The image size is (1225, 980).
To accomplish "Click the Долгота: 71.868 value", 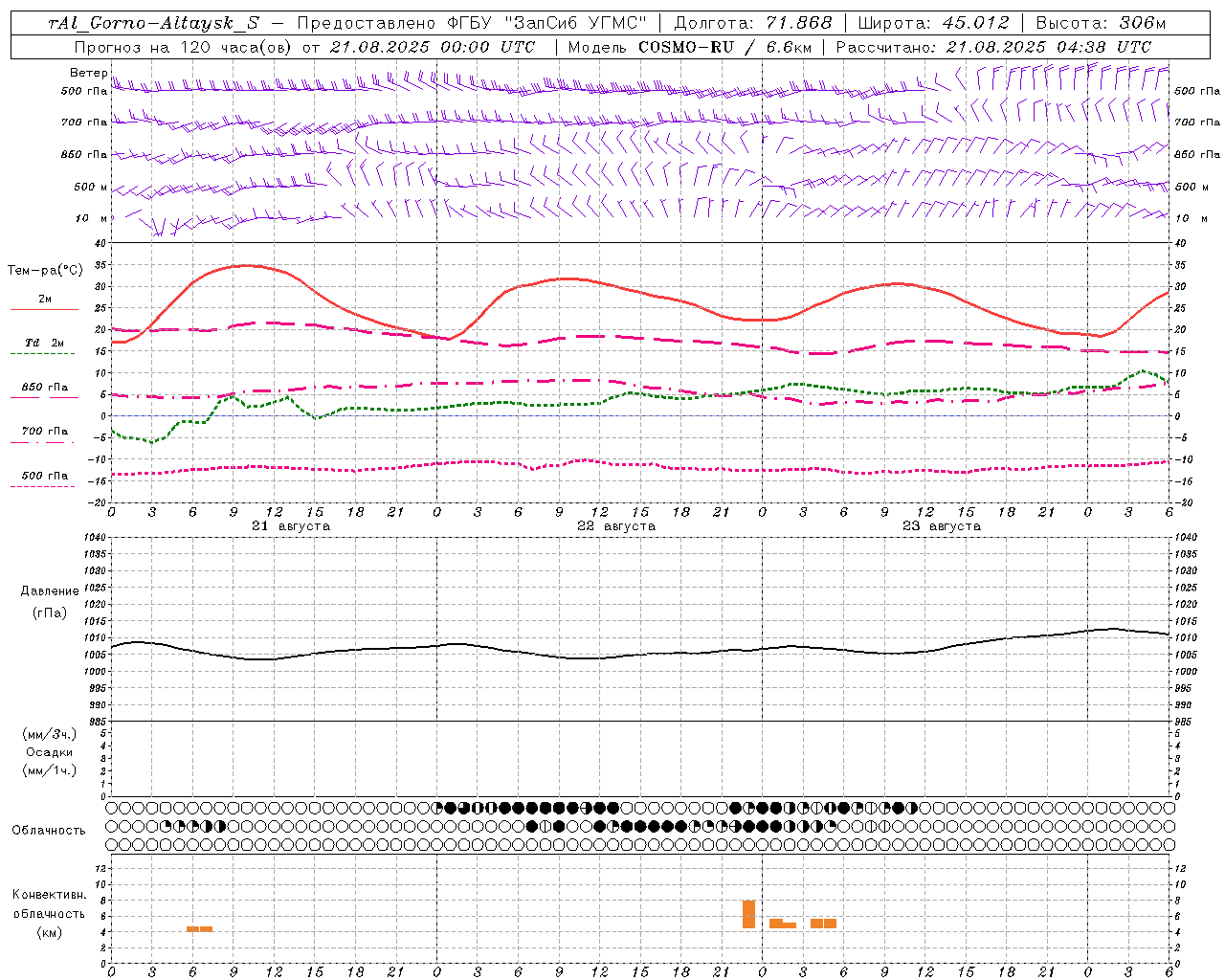I will pos(754,23).
